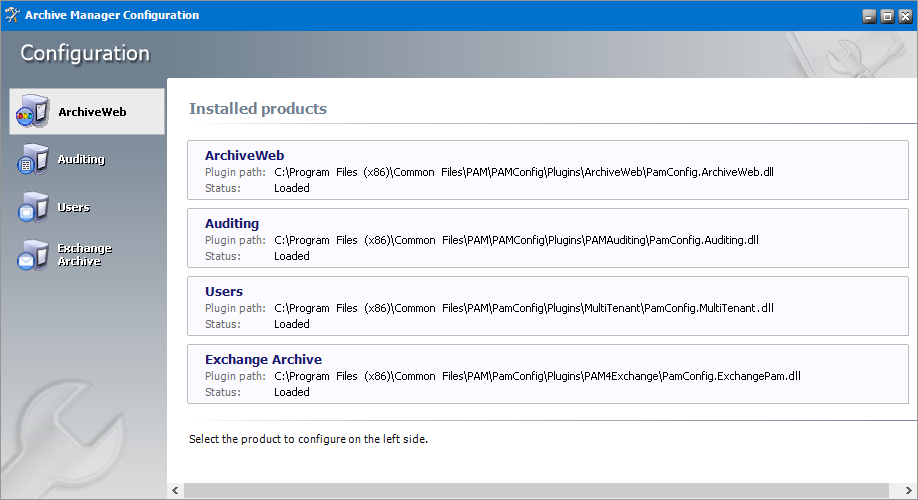Click the Users heading in Installed products
The image size is (918, 500).
point(224,291)
